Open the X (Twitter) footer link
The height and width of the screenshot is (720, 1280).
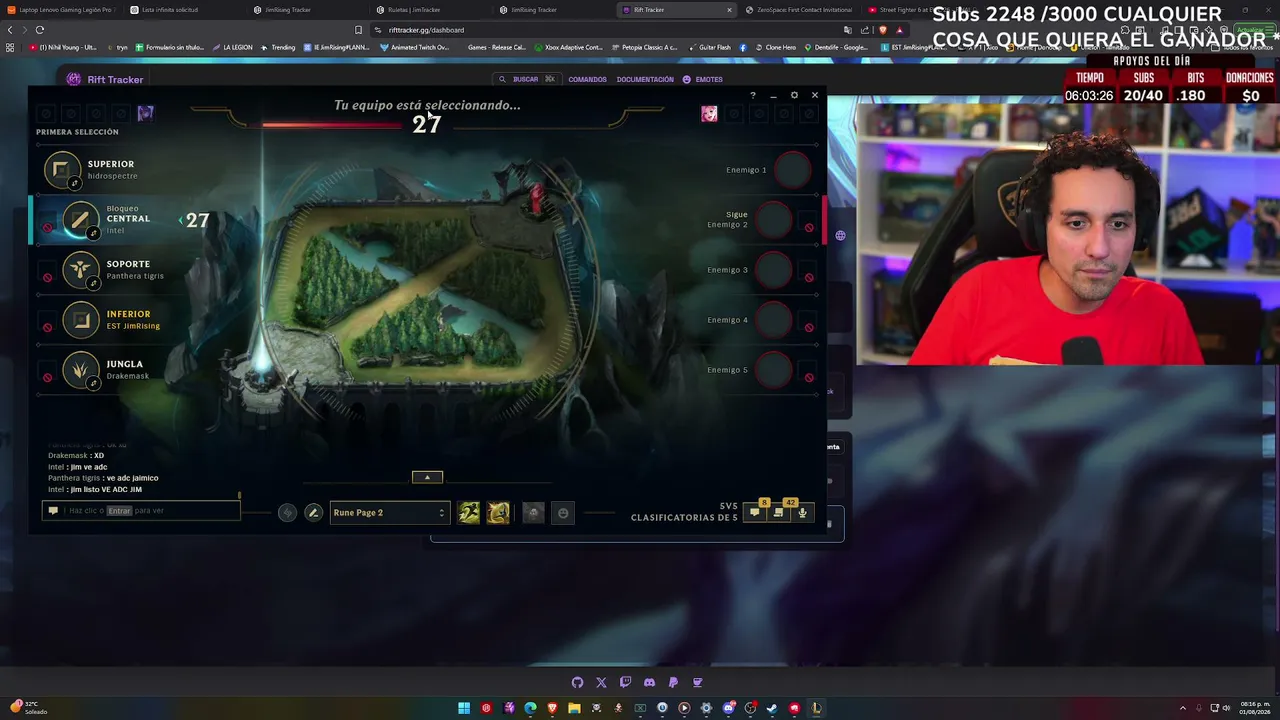601,683
